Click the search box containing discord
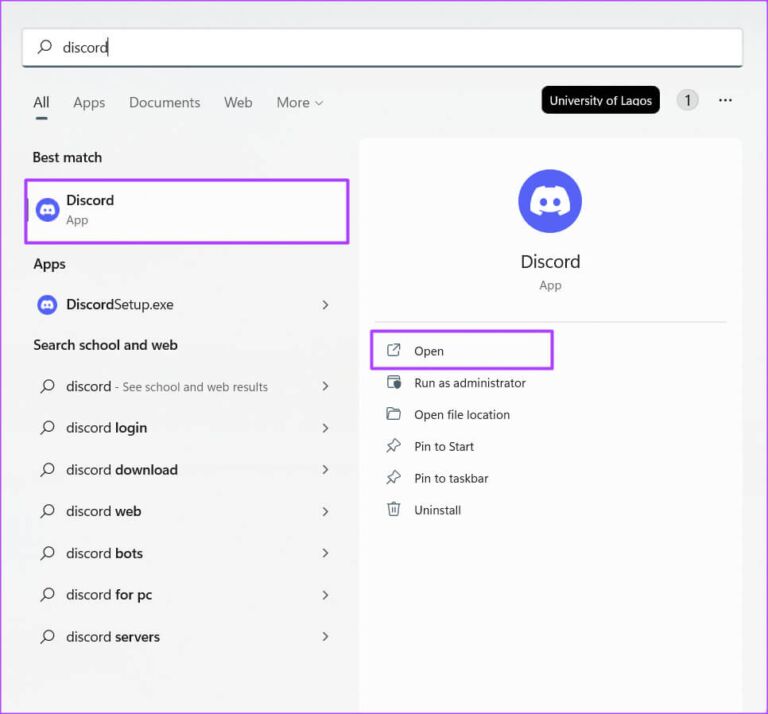 pos(382,47)
